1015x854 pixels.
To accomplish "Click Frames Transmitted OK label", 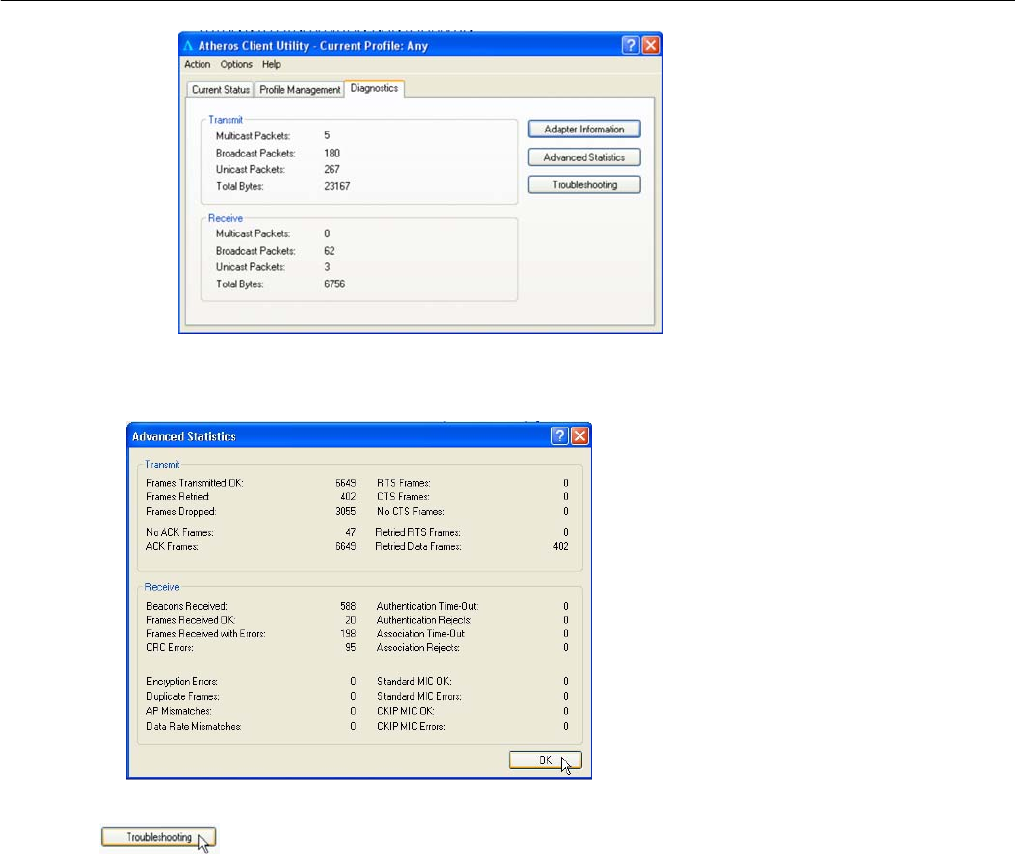I will coord(195,483).
